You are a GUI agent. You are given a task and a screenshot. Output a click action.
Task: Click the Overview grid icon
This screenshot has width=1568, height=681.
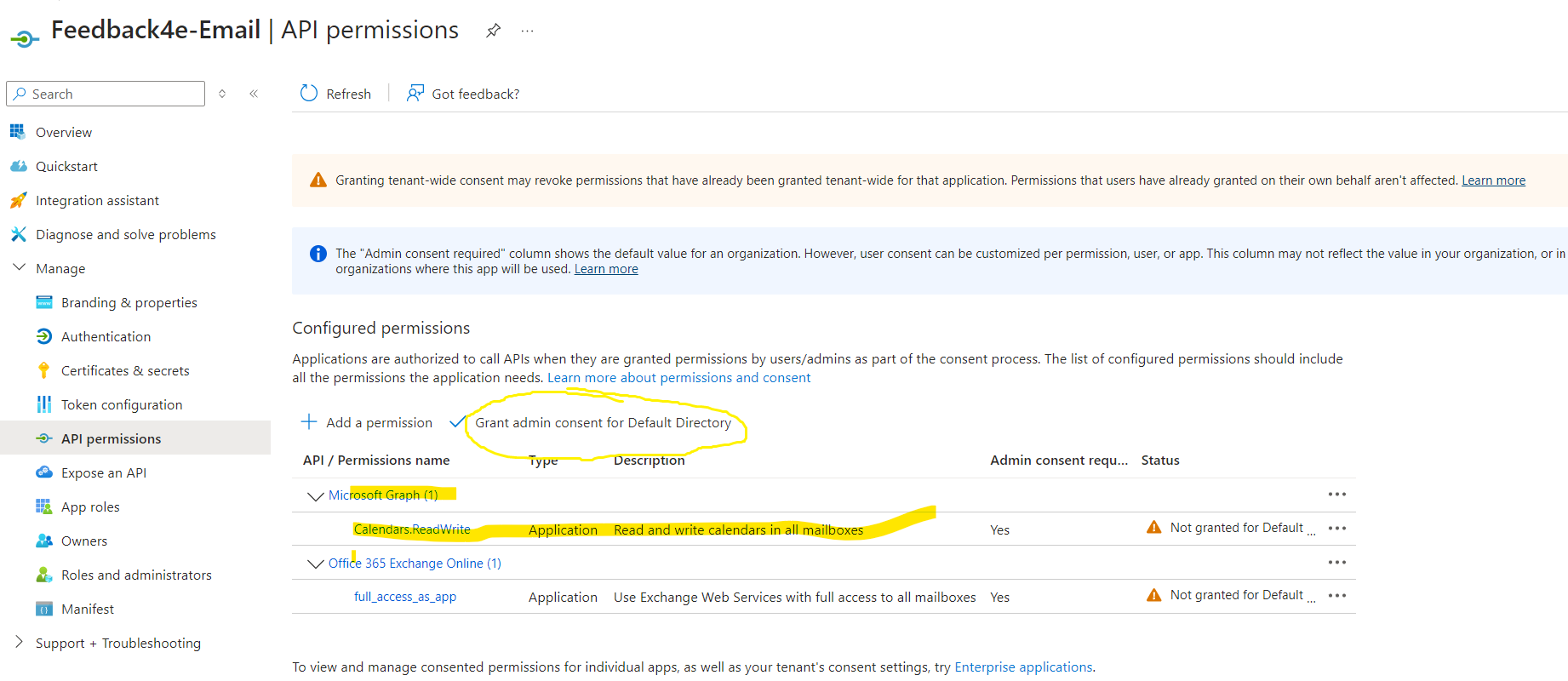(x=18, y=132)
